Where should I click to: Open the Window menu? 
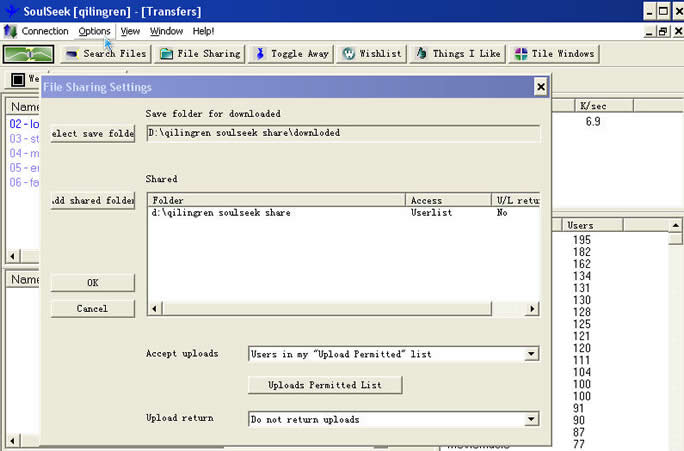point(166,31)
